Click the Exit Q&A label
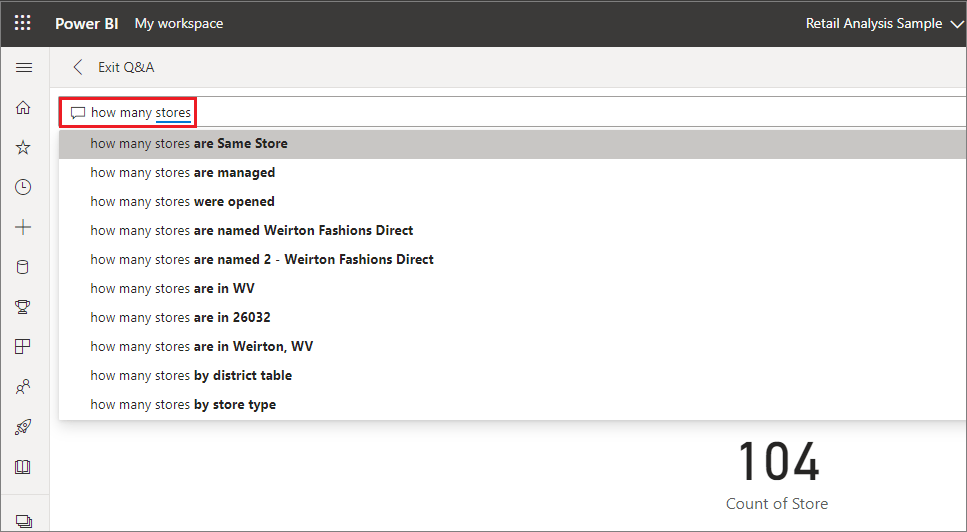This screenshot has height=532, width=967. (x=126, y=67)
